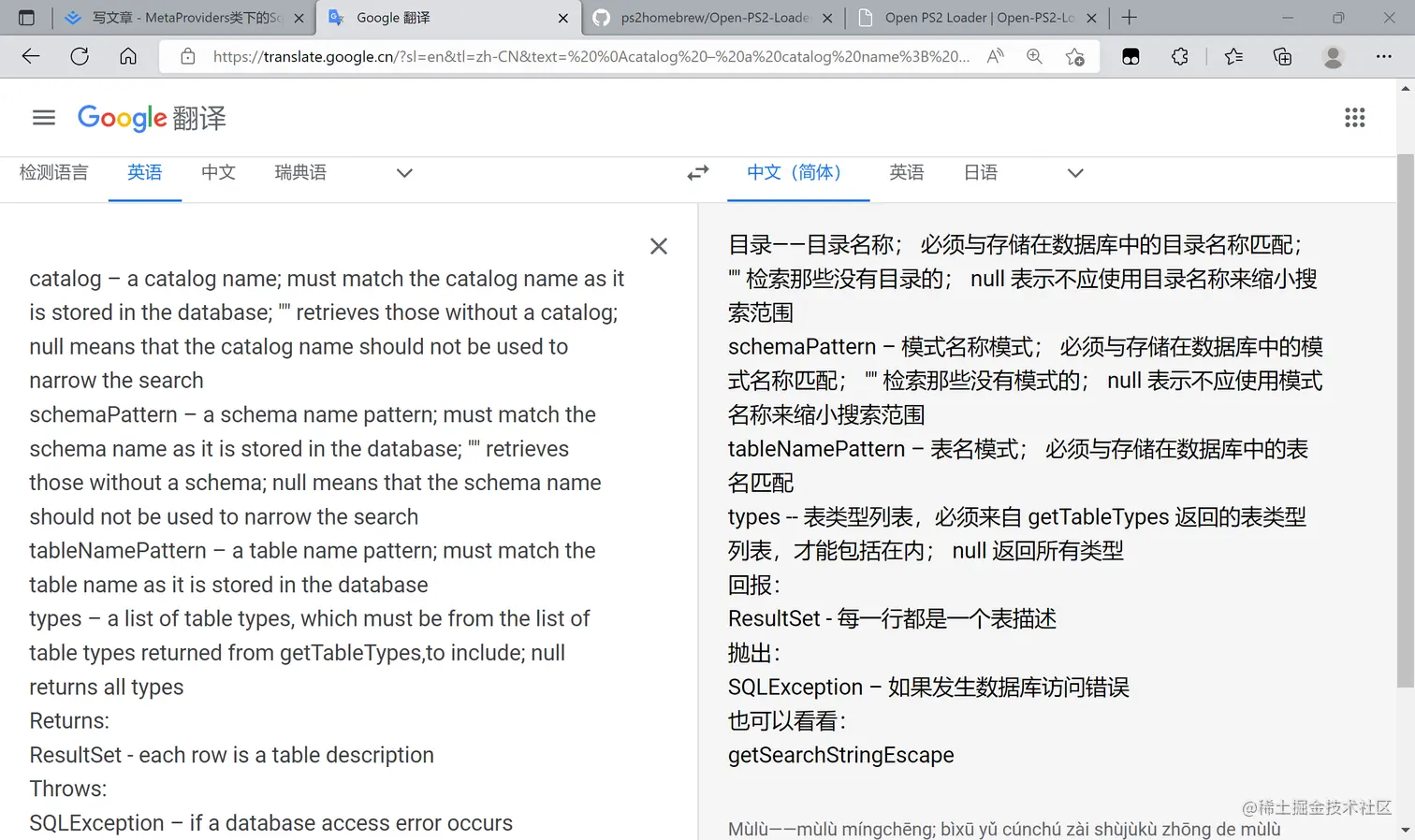Close the 写文章 MetaProviders tab
The height and width of the screenshot is (840, 1415).
(299, 18)
